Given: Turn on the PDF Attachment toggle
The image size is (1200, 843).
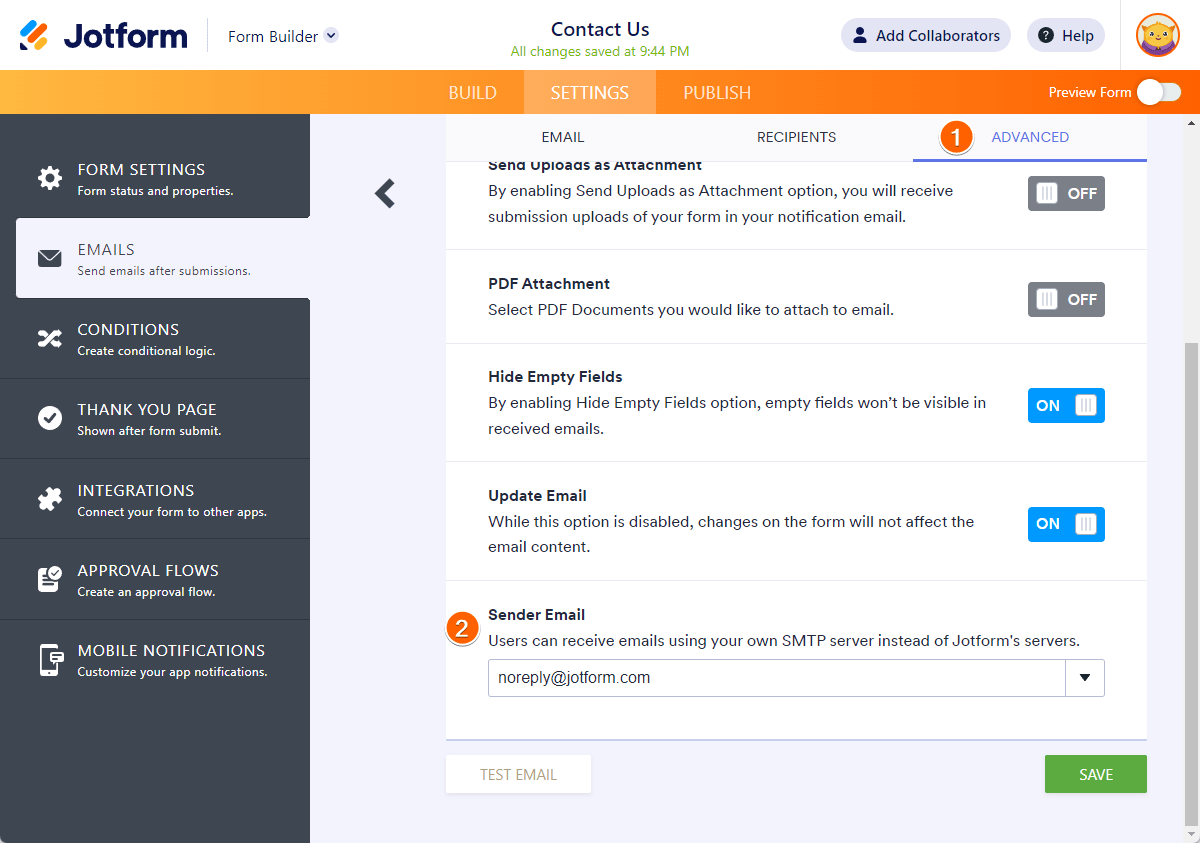Looking at the screenshot, I should tap(1066, 299).
